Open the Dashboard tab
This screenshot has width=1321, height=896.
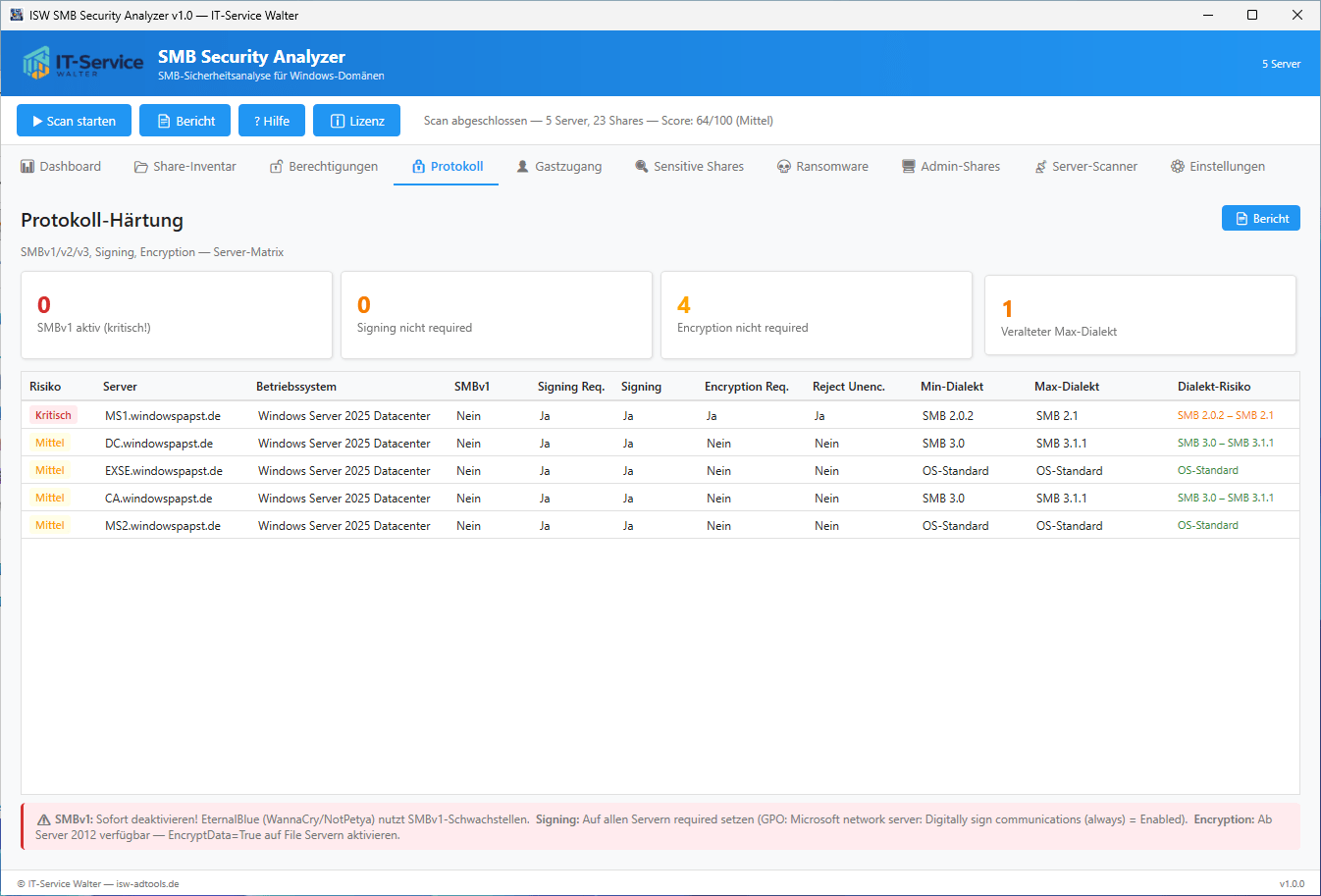tap(61, 167)
